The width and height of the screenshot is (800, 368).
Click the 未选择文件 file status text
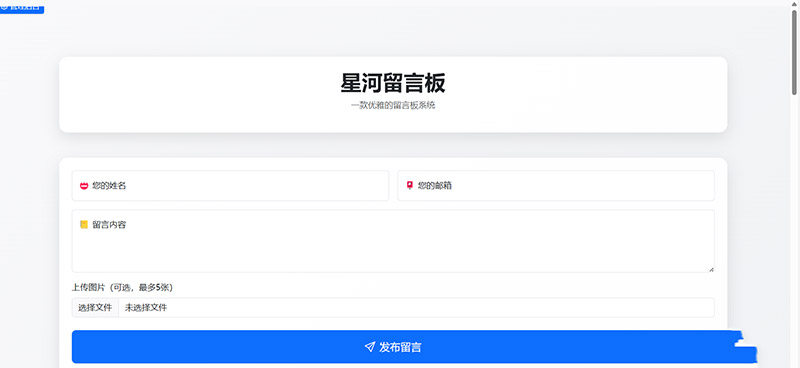146,308
